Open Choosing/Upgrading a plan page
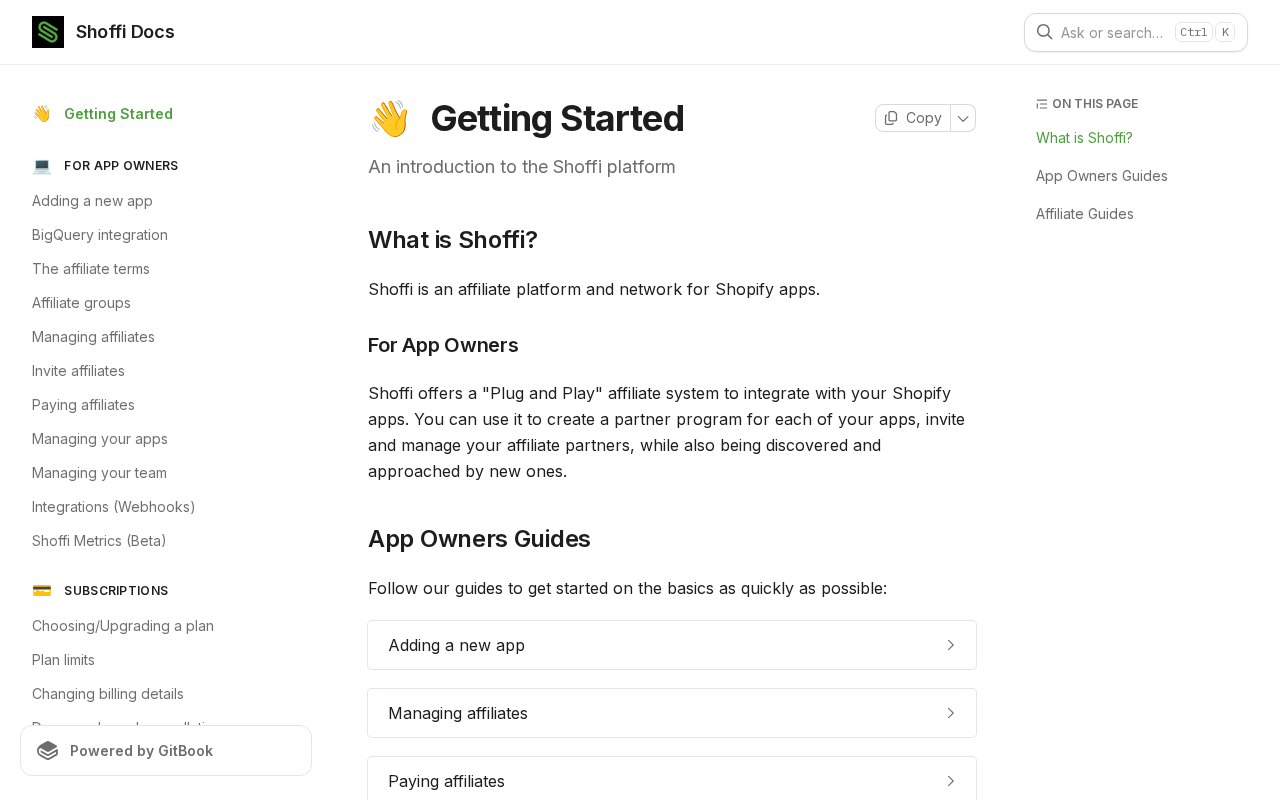 pyautogui.click(x=123, y=626)
